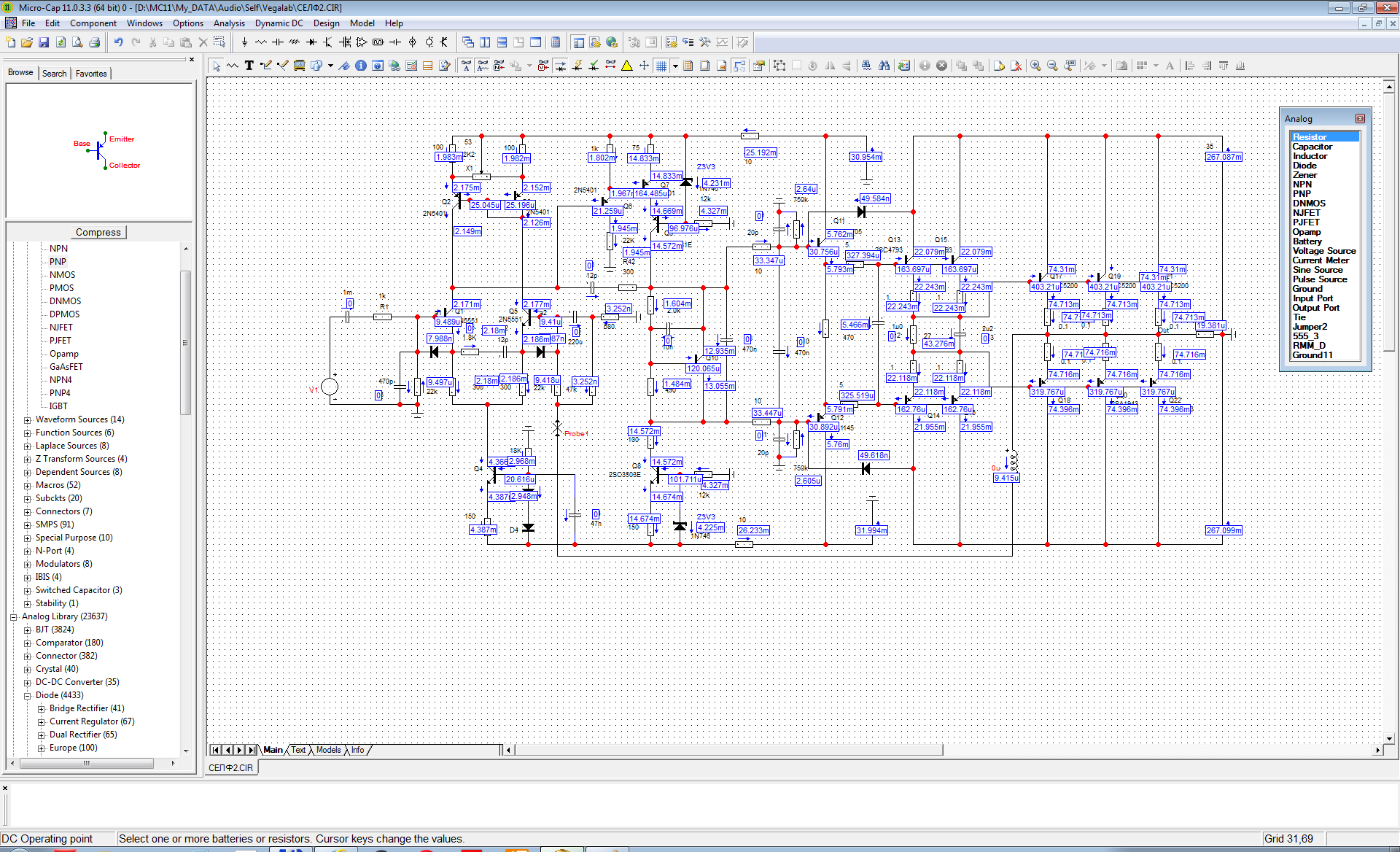
Task: Click the Save file icon
Action: point(44,42)
